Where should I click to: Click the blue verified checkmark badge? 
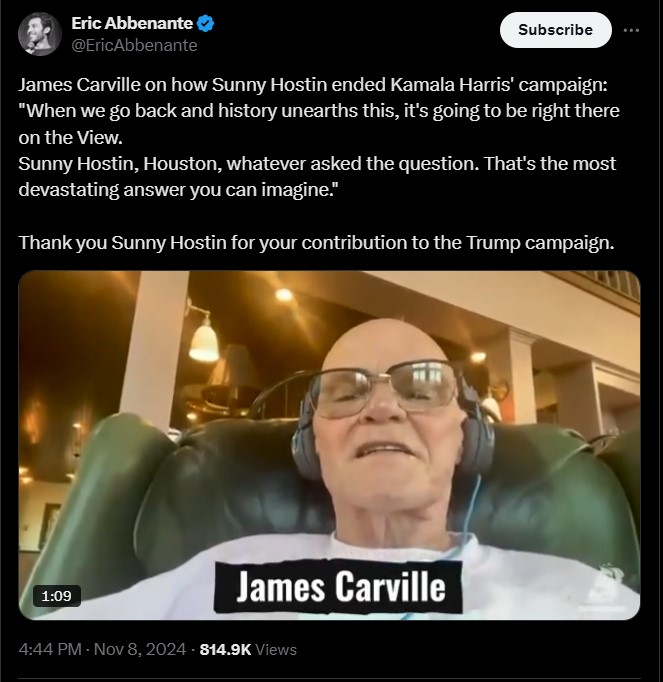[205, 23]
